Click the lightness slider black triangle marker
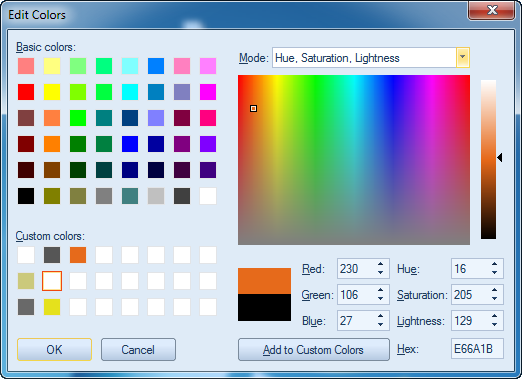The image size is (522, 379). tap(500, 157)
